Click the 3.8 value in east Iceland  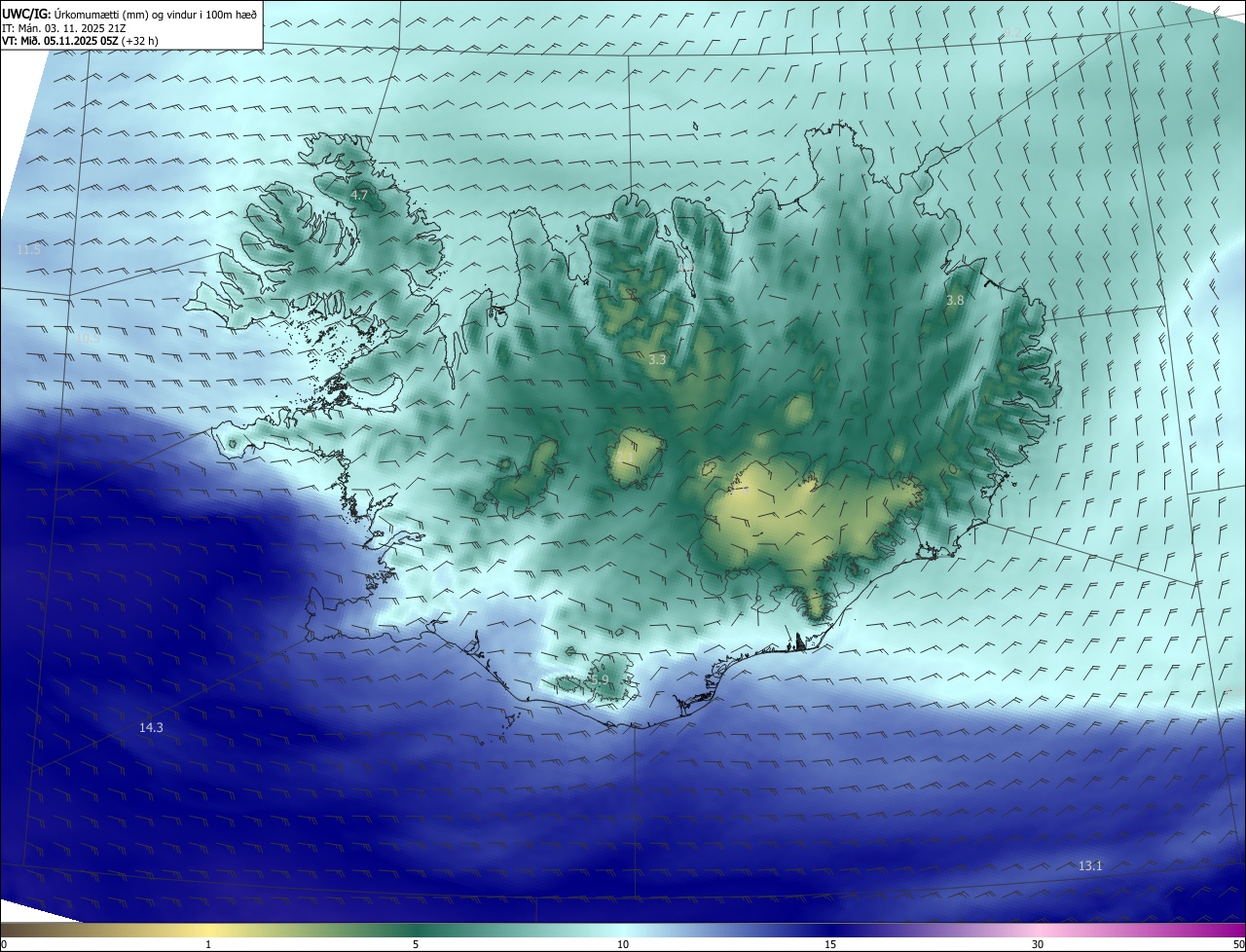pos(955,301)
